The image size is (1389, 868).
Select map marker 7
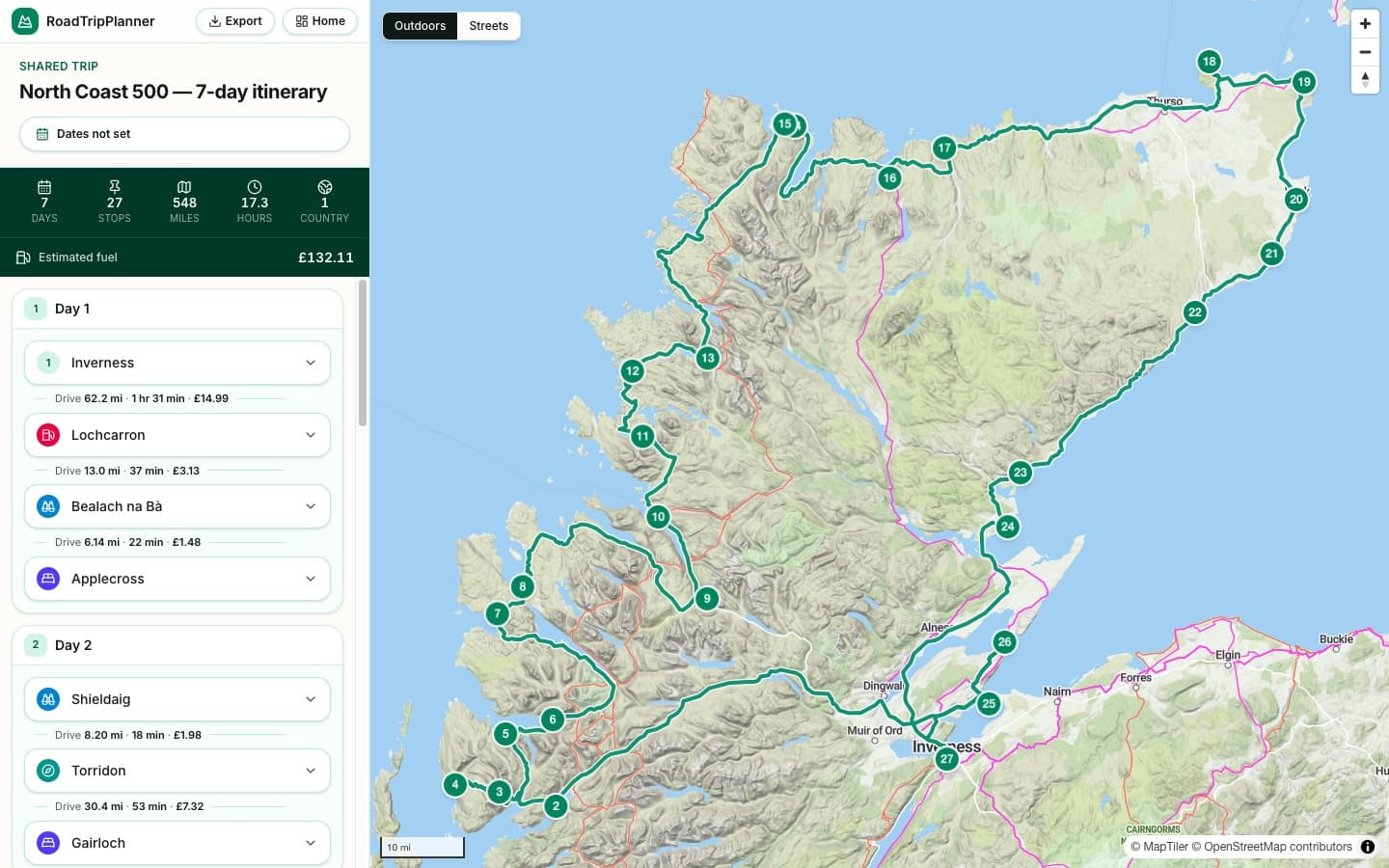498,612
